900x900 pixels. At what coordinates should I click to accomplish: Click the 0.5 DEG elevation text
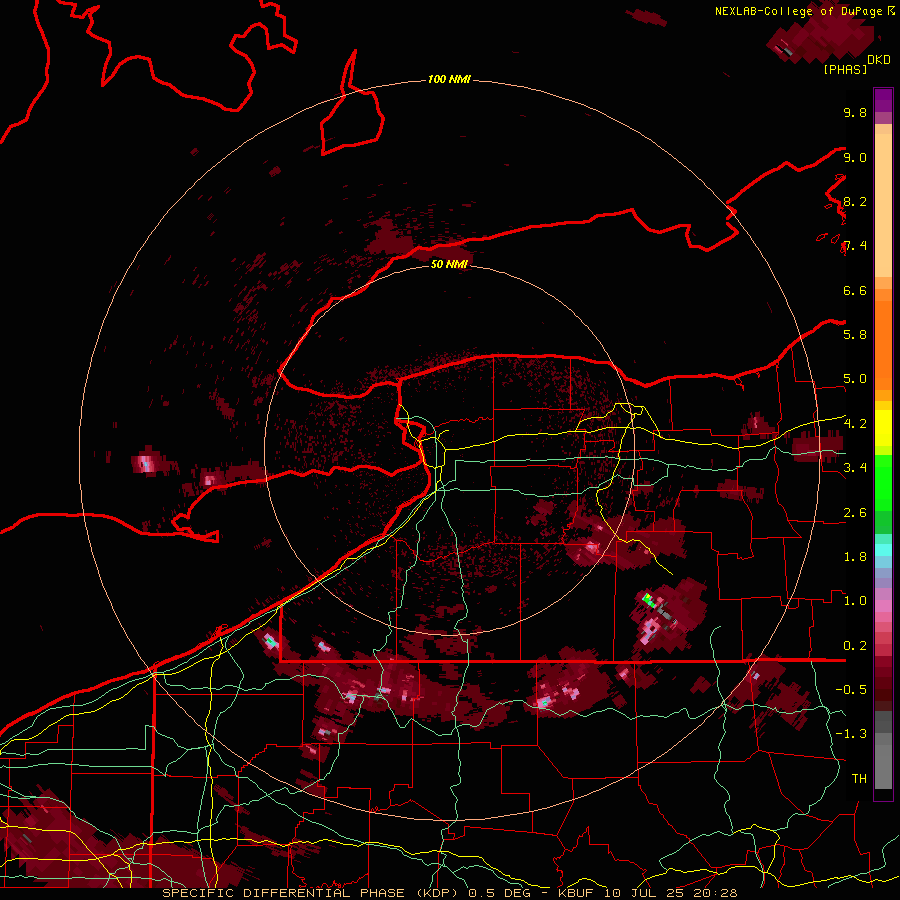(x=499, y=893)
